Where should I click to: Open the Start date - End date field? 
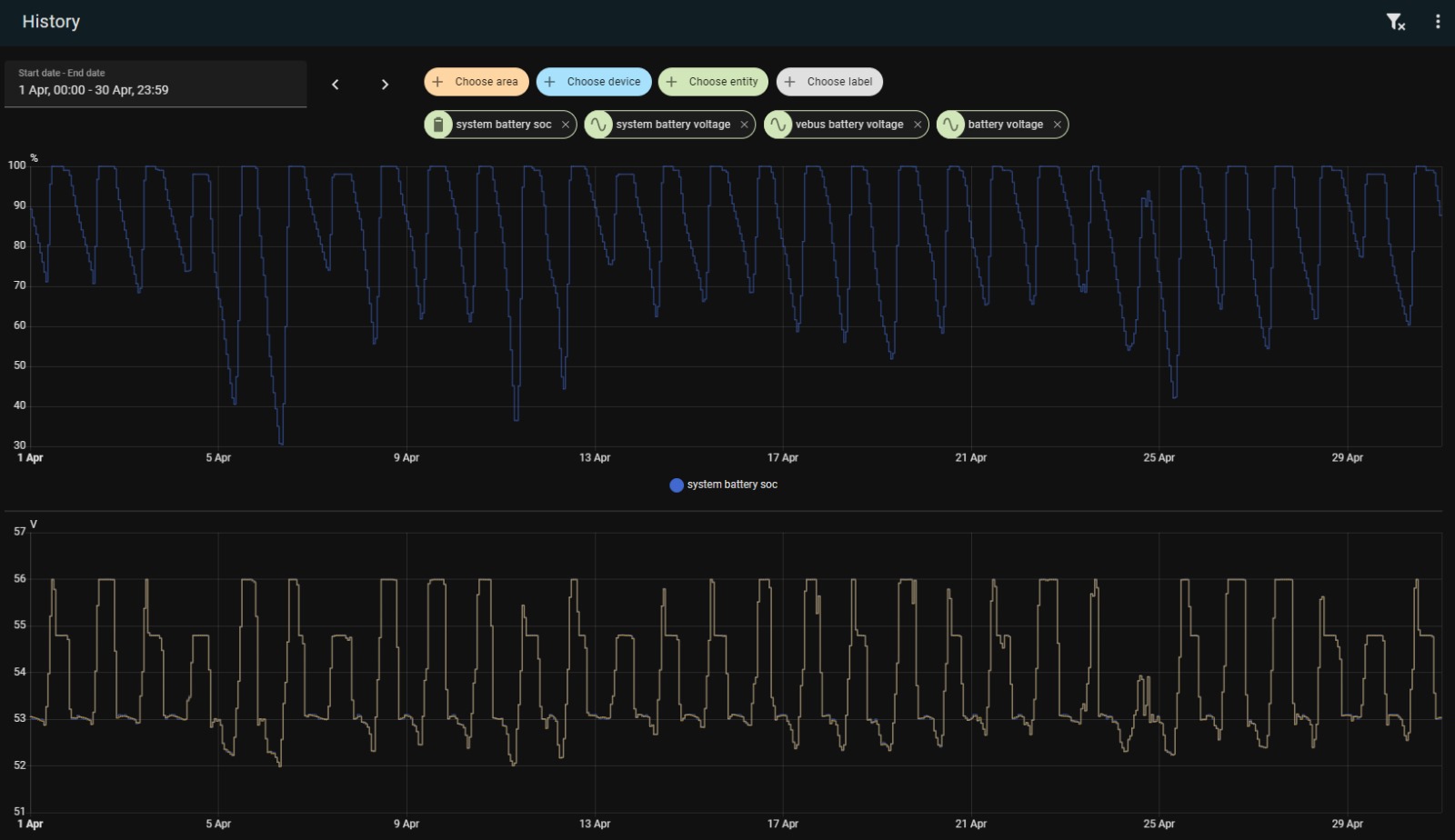coord(156,84)
